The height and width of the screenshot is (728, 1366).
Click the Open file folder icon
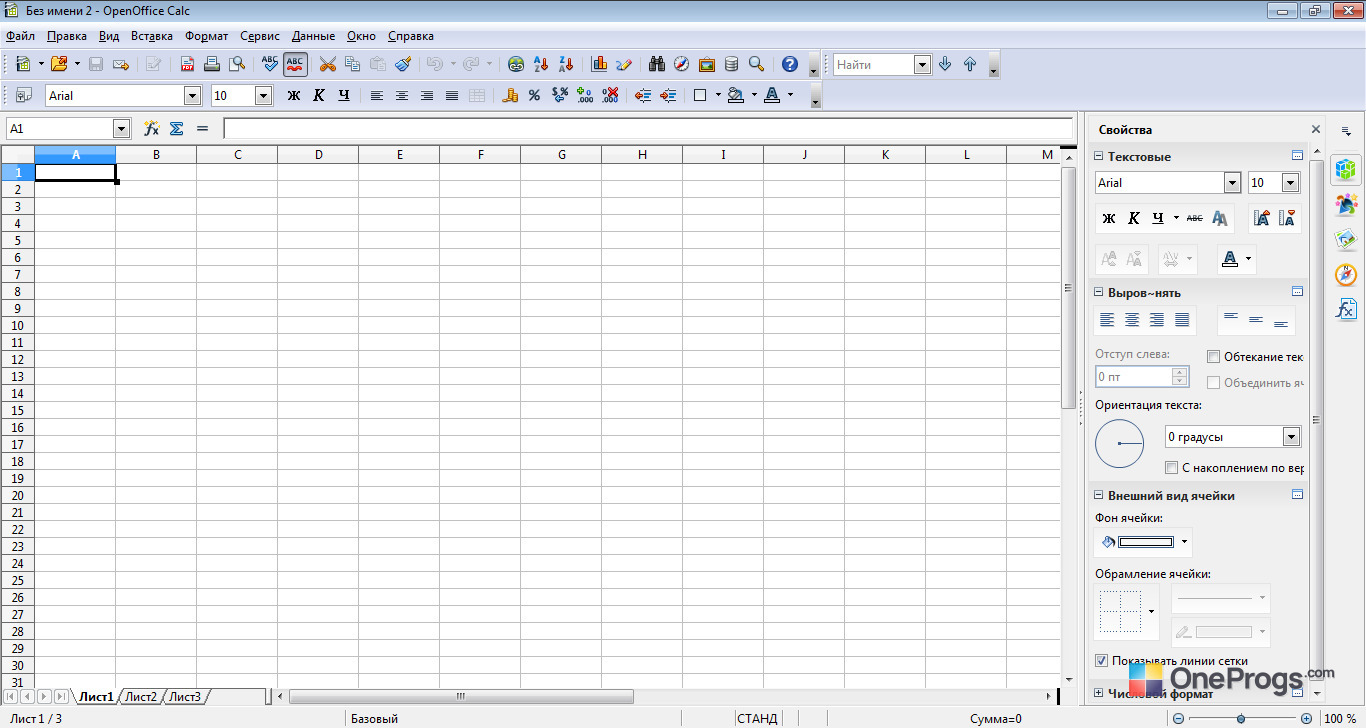pyautogui.click(x=59, y=64)
